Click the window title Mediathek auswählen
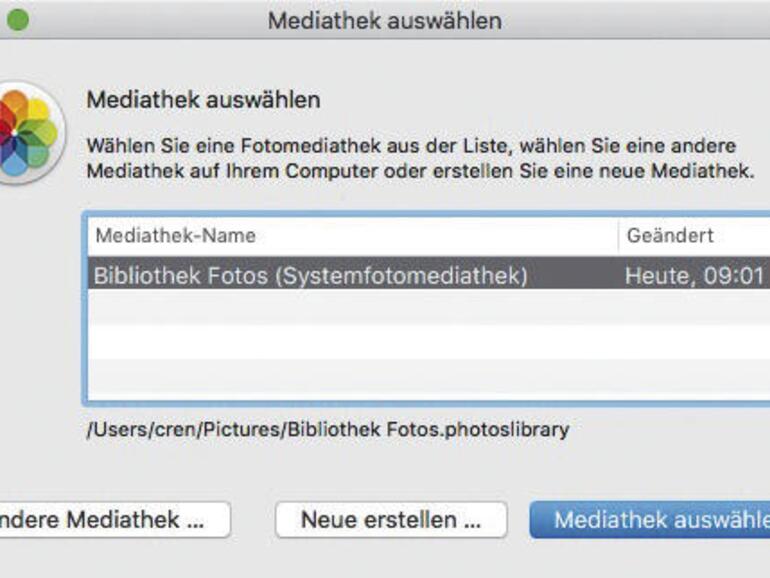The image size is (770, 578). pos(385,20)
